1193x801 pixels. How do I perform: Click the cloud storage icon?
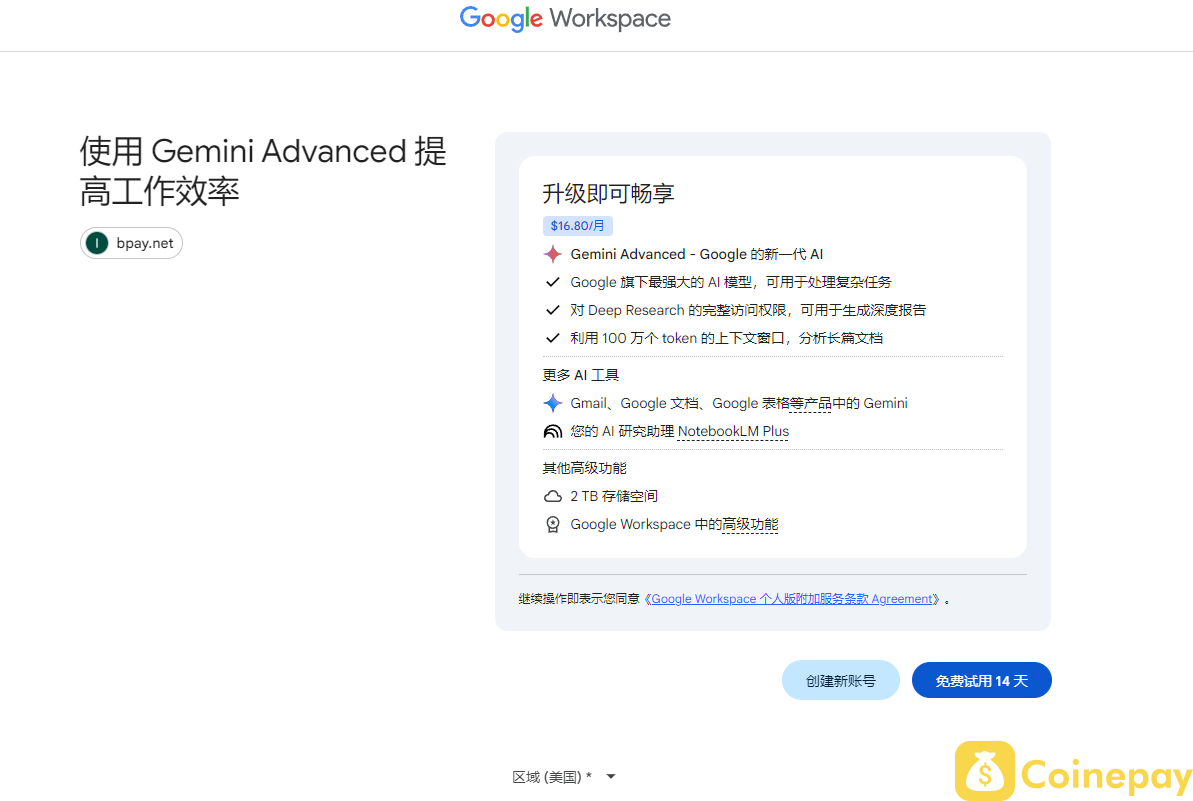pos(553,497)
